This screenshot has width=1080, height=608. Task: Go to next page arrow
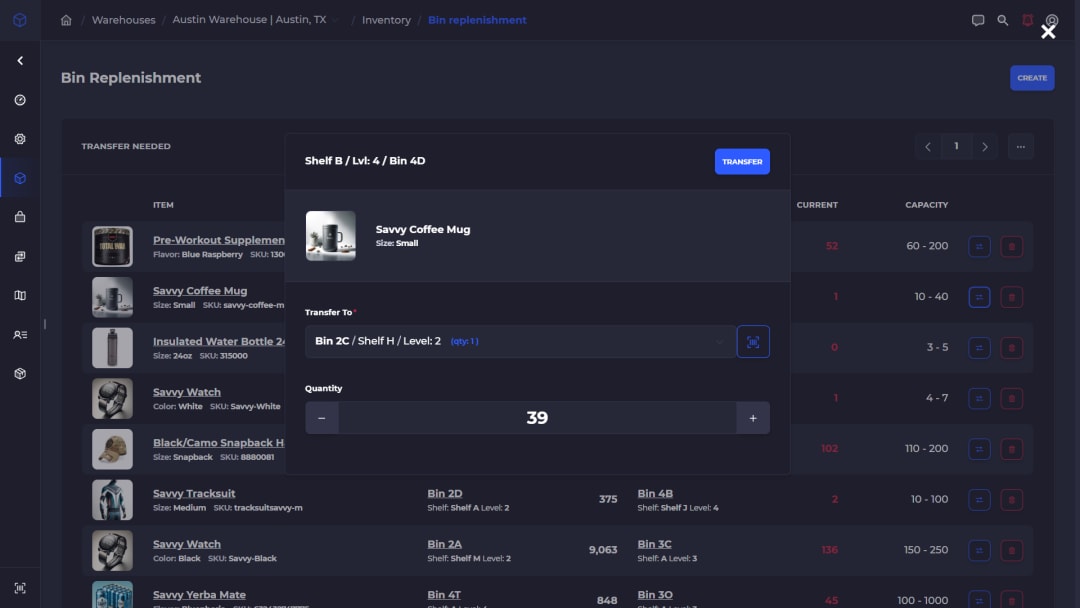pos(984,147)
